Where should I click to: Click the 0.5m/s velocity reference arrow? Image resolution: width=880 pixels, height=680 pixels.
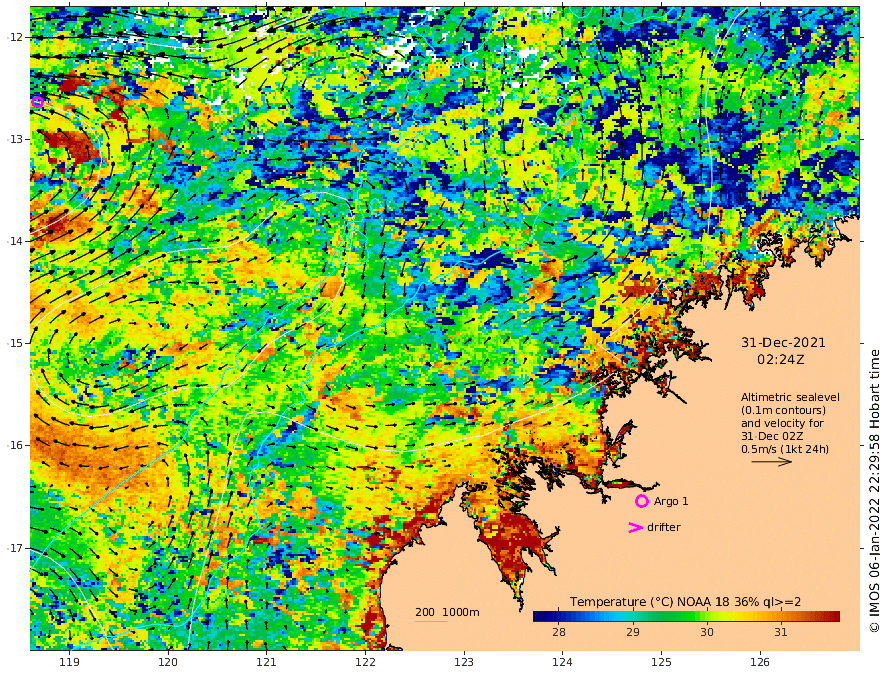[x=771, y=462]
